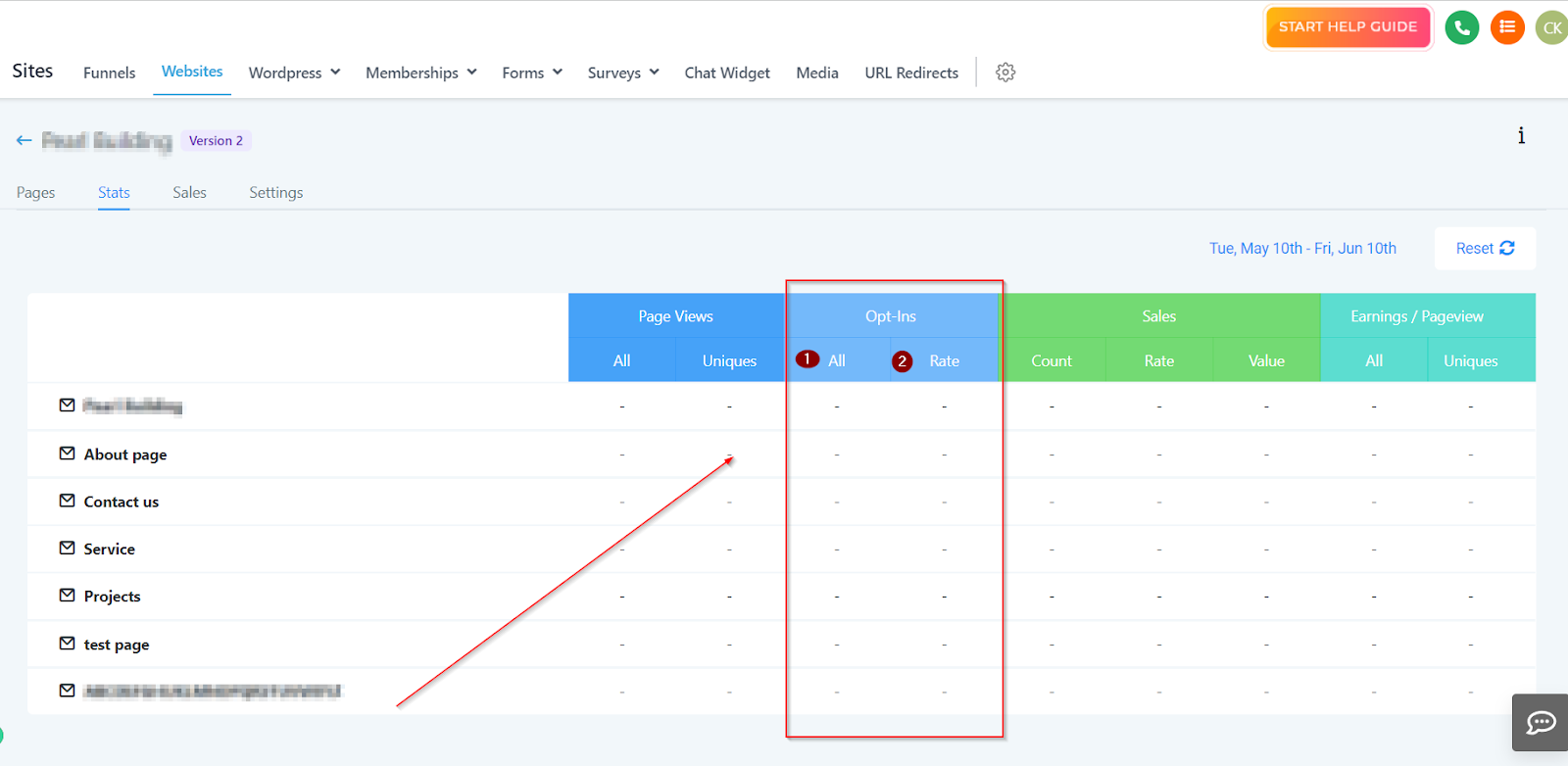Click the green phone call icon
This screenshot has width=1568, height=766.
coord(1461,27)
